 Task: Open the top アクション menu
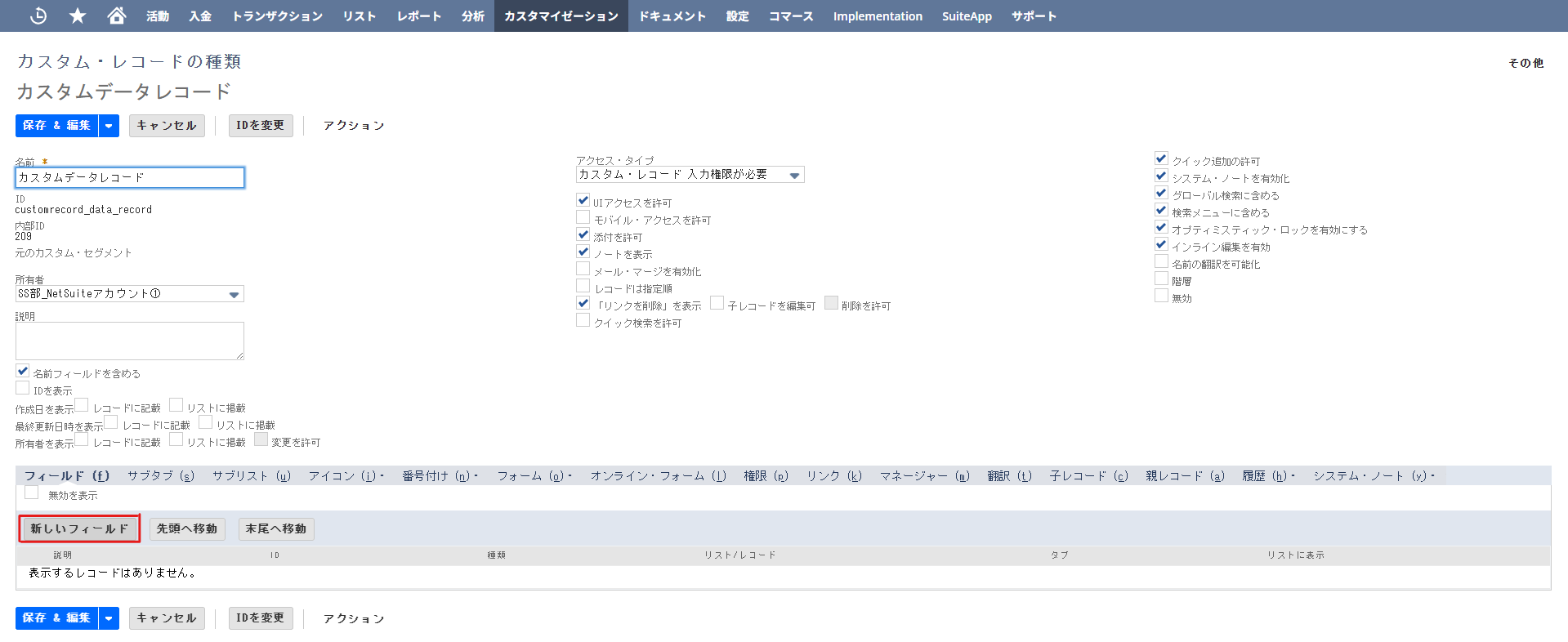click(x=353, y=126)
